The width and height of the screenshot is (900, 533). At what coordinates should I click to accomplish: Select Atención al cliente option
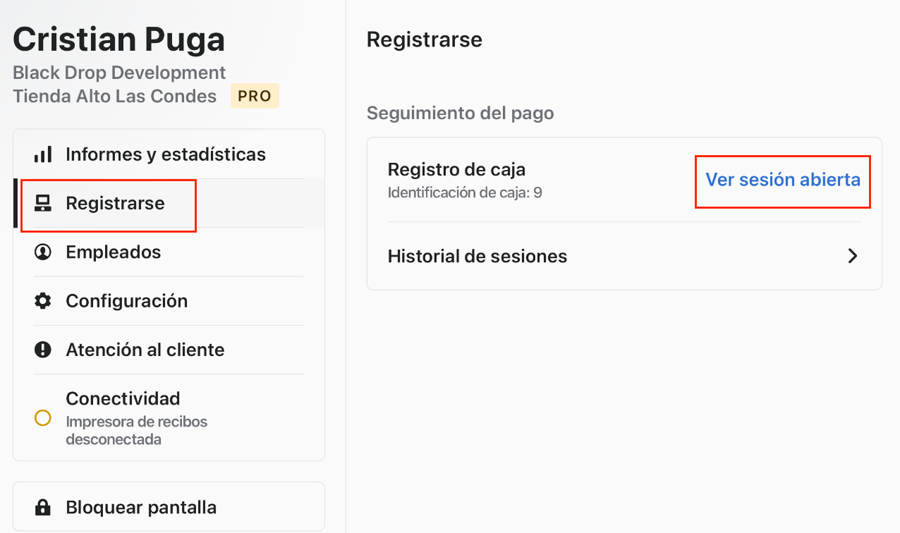point(145,350)
